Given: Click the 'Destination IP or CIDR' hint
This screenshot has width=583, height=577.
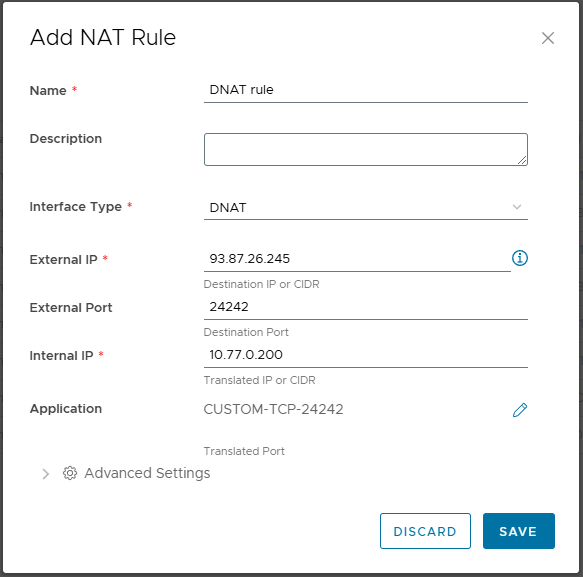Looking at the screenshot, I should point(261,284).
